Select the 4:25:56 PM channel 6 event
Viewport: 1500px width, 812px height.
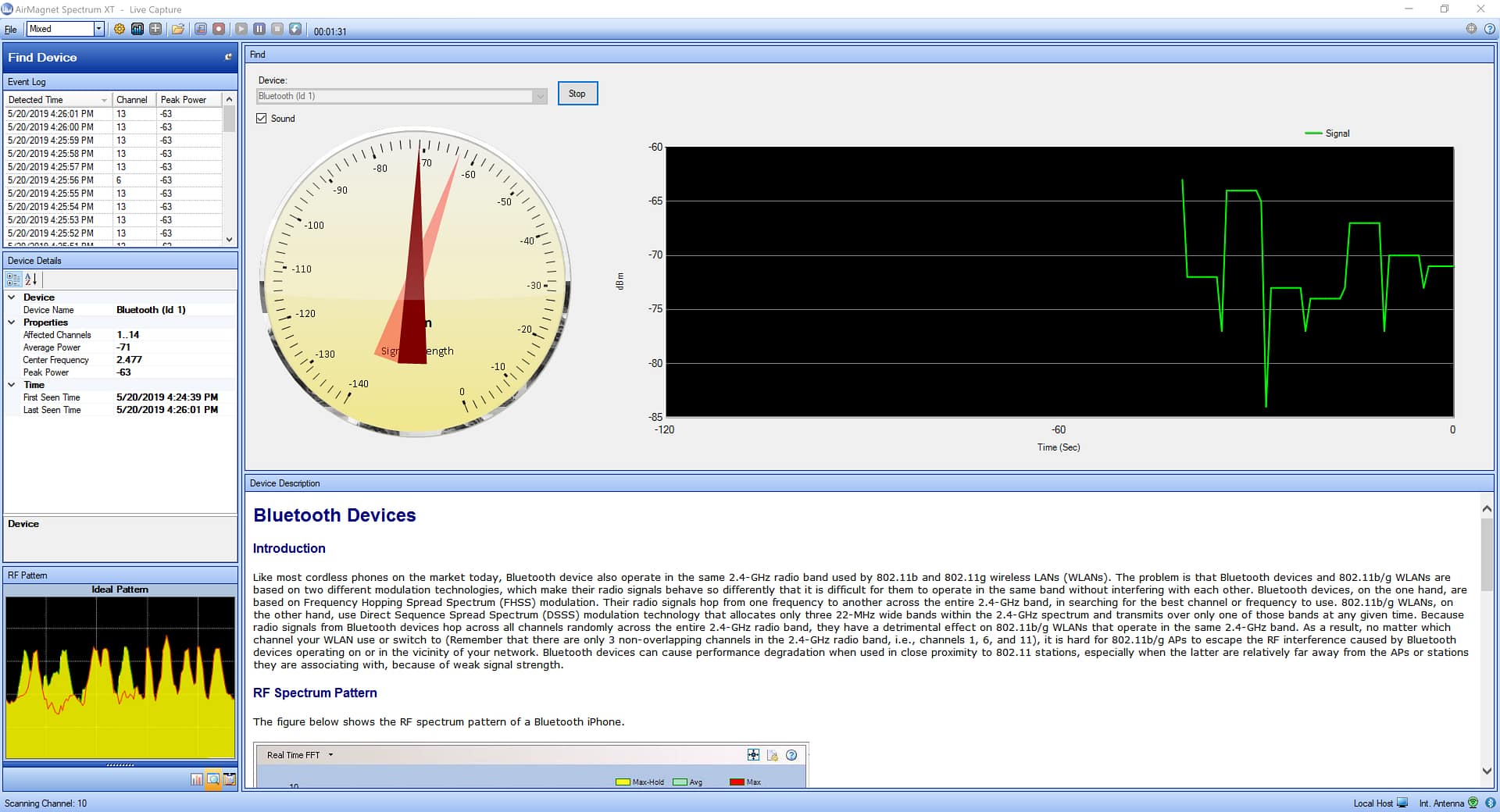(78, 180)
